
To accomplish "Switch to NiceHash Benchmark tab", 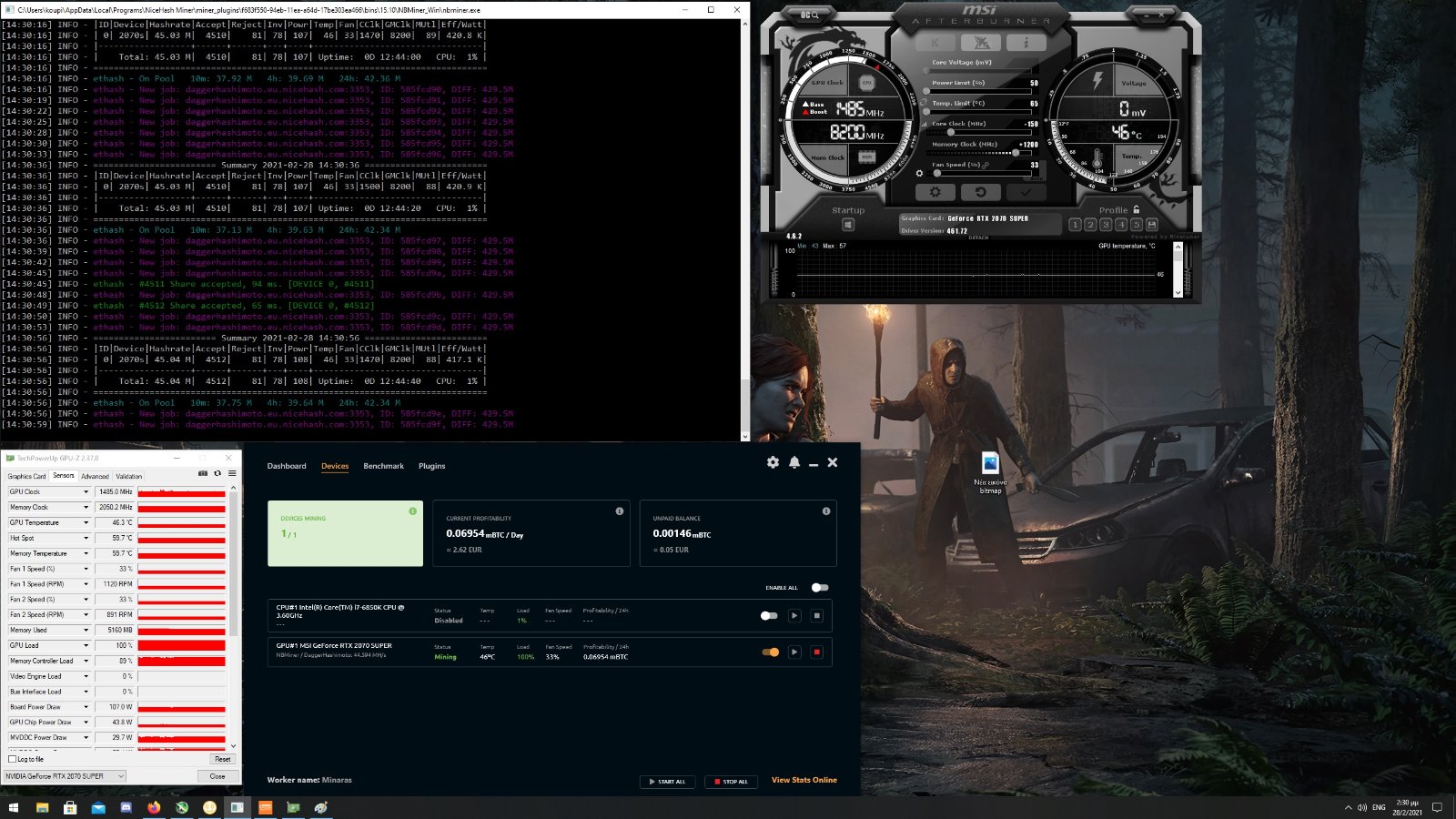I will click(383, 466).
